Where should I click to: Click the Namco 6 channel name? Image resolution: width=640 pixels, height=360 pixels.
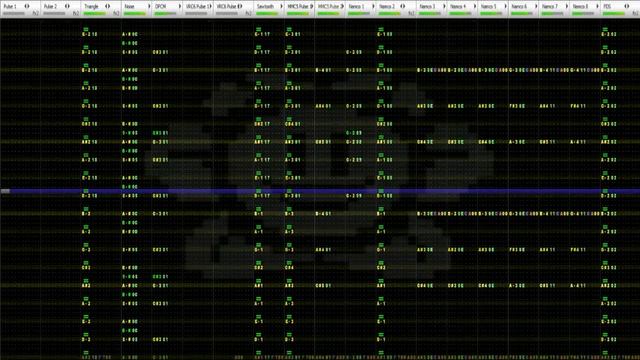[519, 7]
